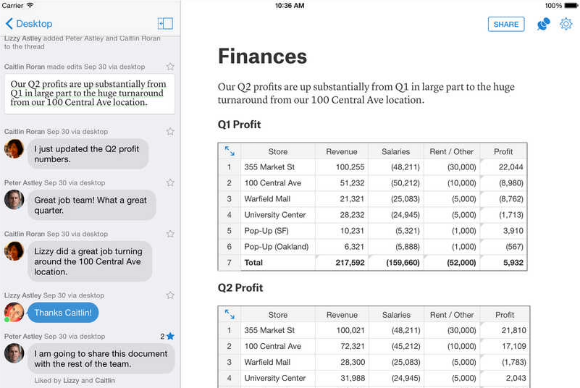Star the 'I just updated' message
The image size is (580, 388).
tap(170, 132)
